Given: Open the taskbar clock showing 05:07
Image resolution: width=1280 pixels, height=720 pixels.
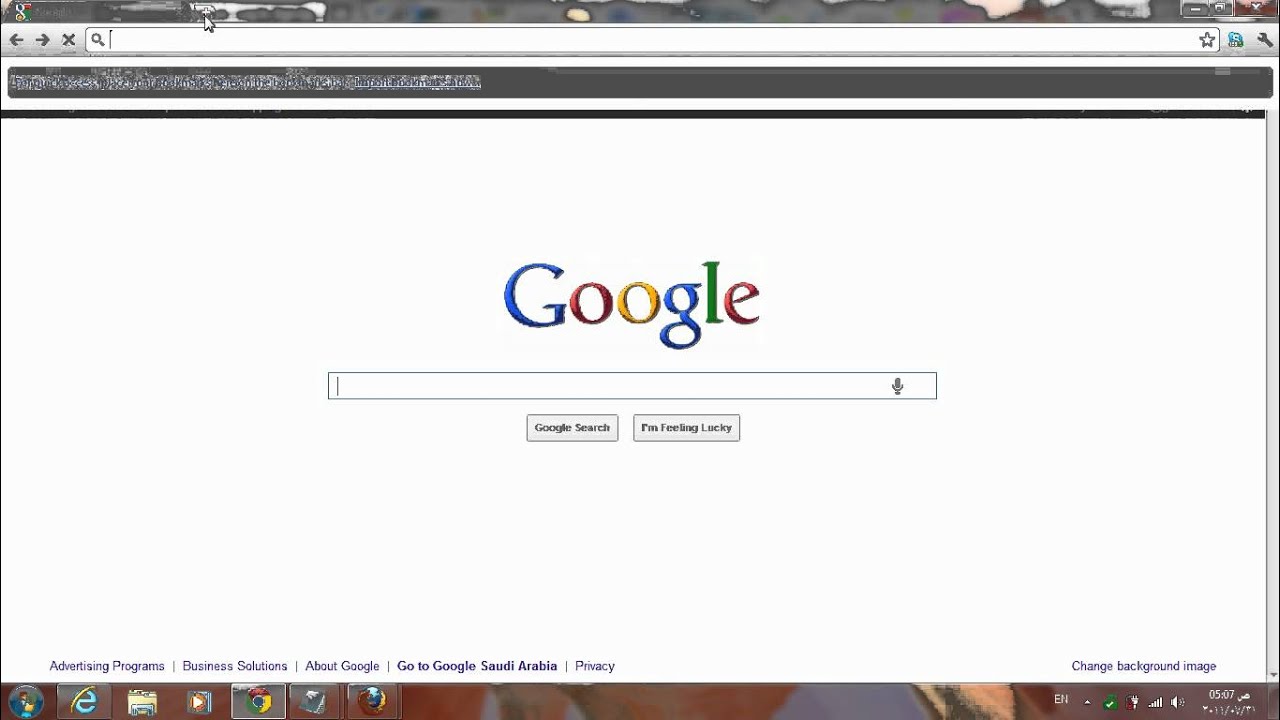Looking at the screenshot, I should (1228, 702).
